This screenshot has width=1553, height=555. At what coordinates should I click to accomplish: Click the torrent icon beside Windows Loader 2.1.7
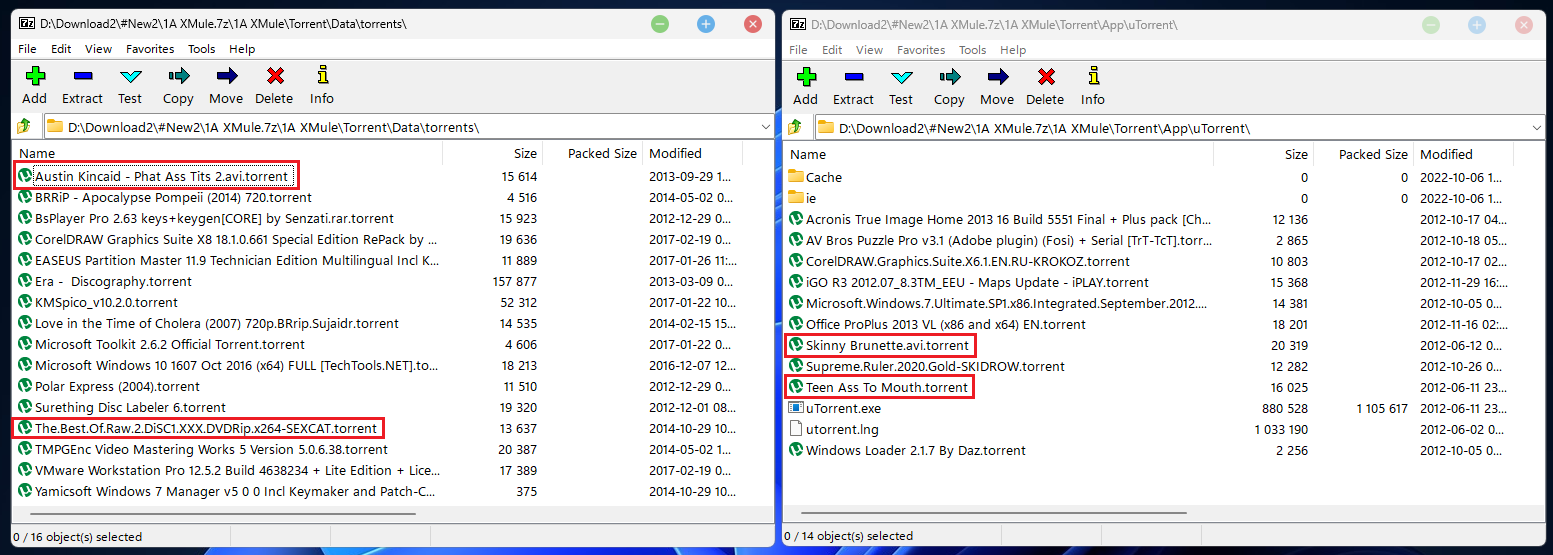(x=796, y=450)
